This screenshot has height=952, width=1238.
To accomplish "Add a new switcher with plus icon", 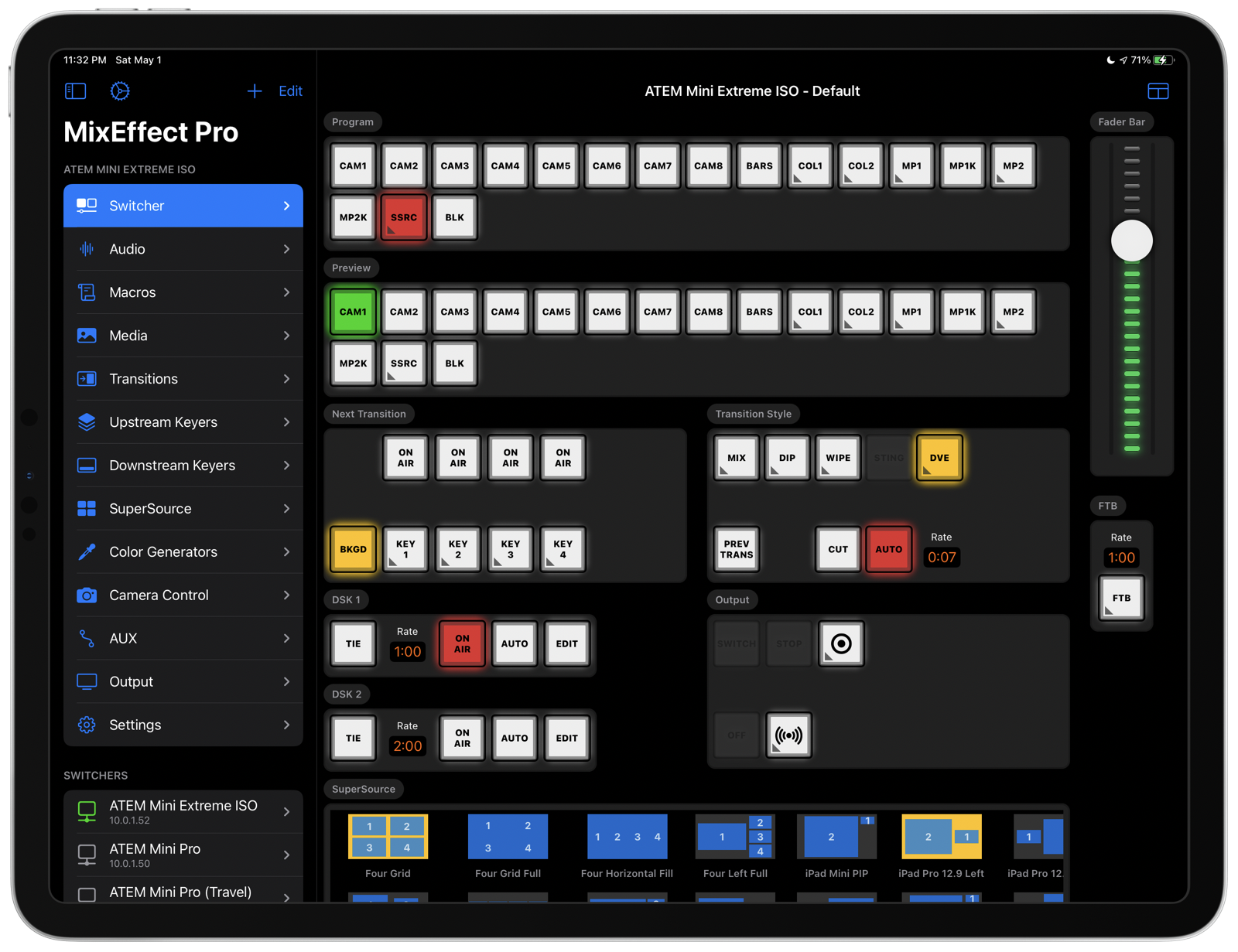I will click(255, 91).
